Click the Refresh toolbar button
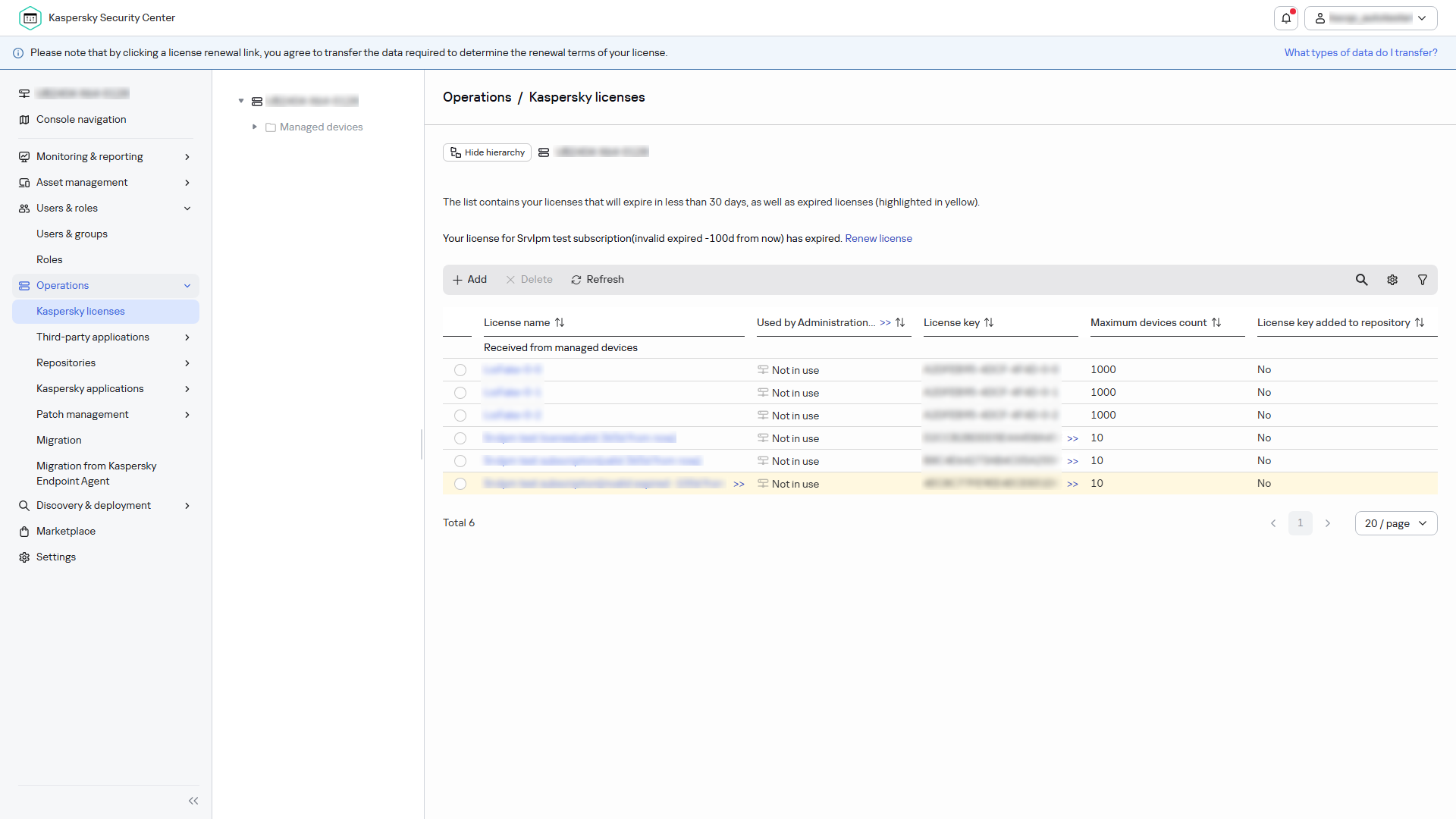 click(598, 280)
